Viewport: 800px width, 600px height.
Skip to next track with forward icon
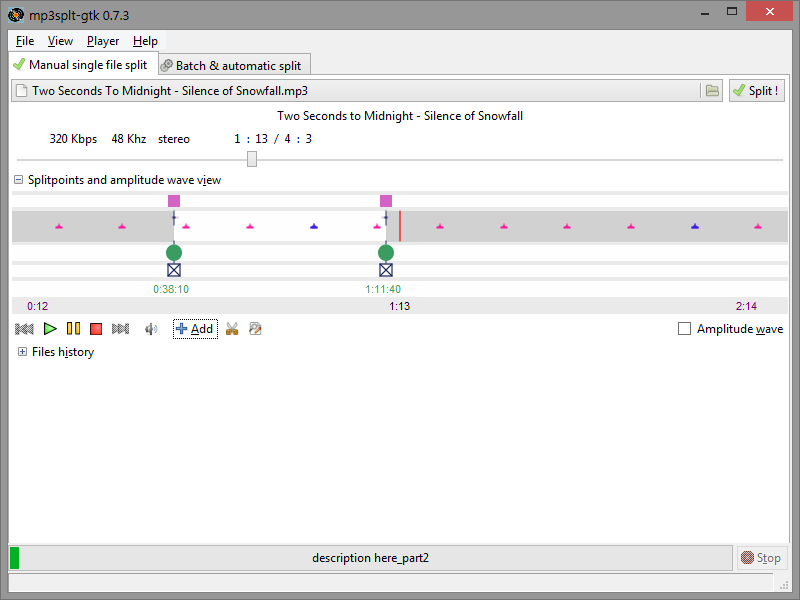tap(121, 329)
